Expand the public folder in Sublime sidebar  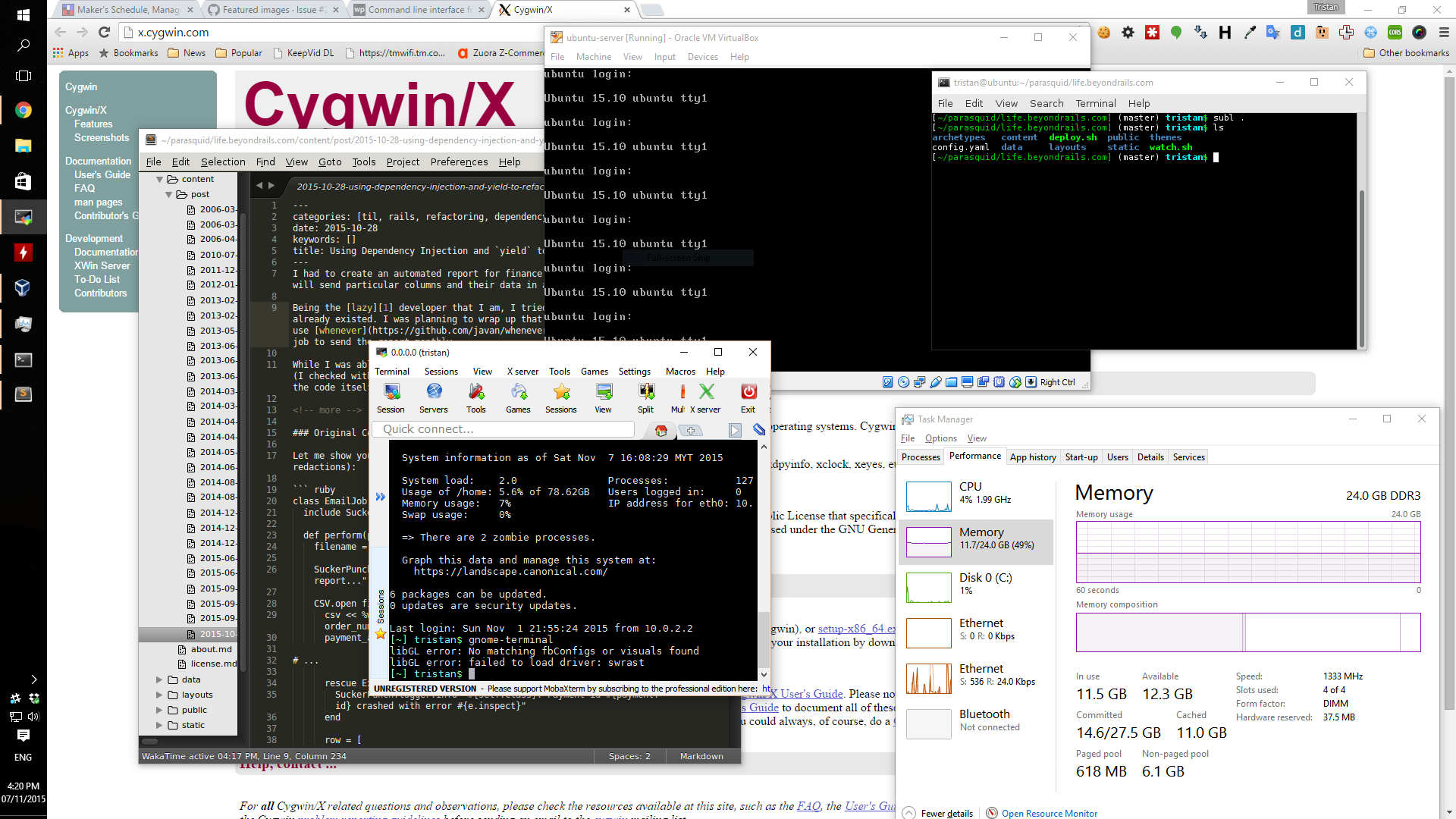159,711
